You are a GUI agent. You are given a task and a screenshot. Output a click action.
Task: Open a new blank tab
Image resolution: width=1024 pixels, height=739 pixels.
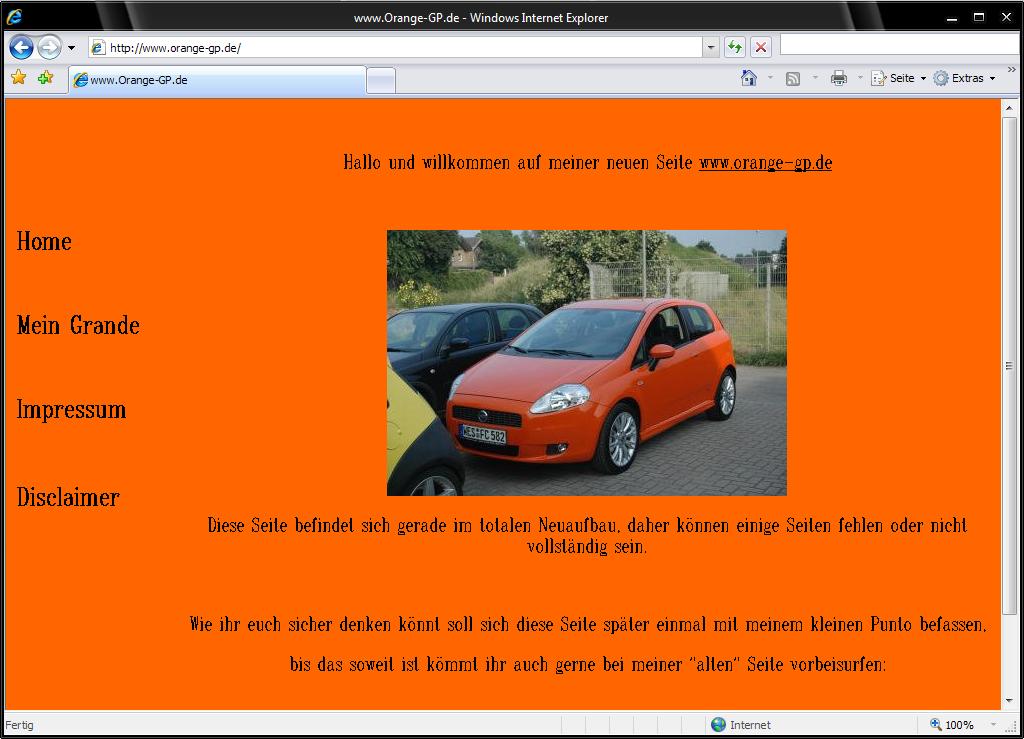(380, 80)
